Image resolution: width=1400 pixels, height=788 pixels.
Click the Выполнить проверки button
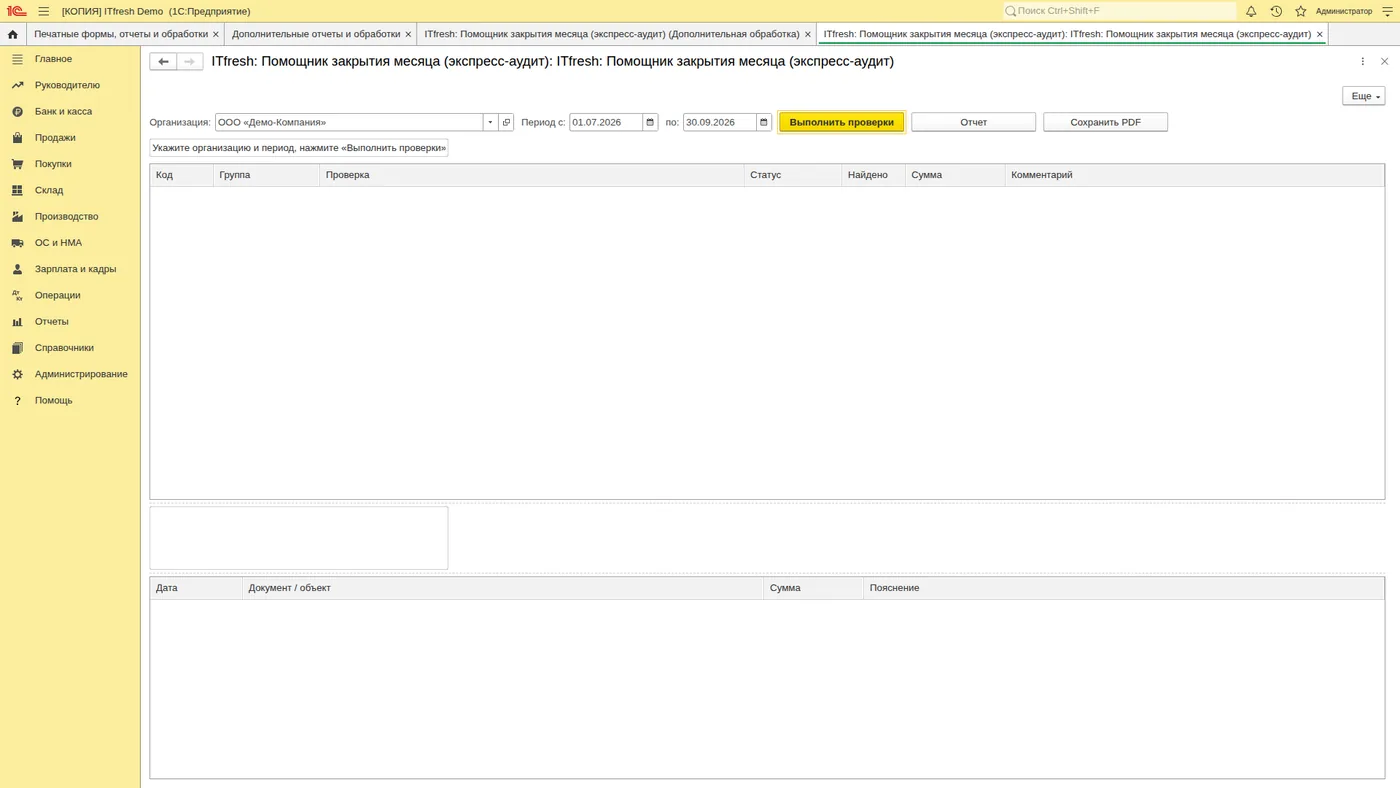(841, 122)
